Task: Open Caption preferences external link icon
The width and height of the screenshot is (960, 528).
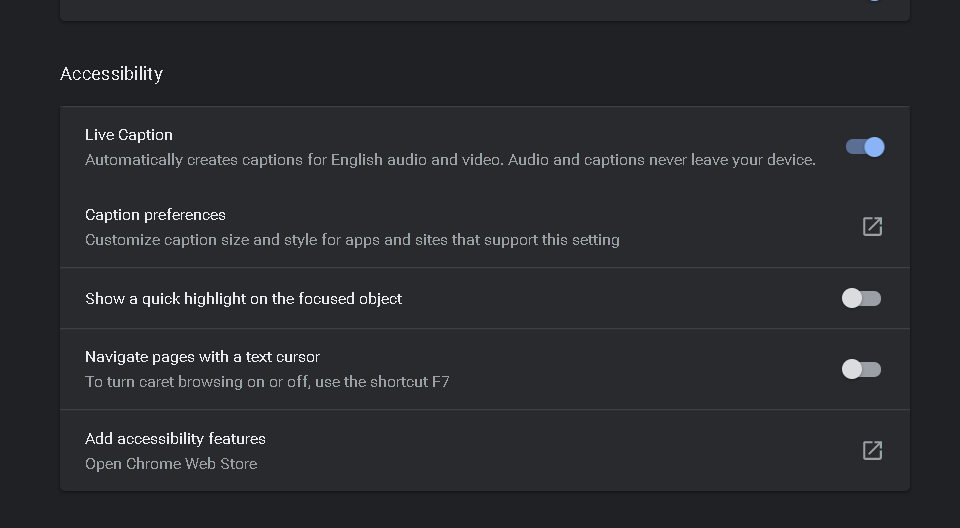Action: 872,227
